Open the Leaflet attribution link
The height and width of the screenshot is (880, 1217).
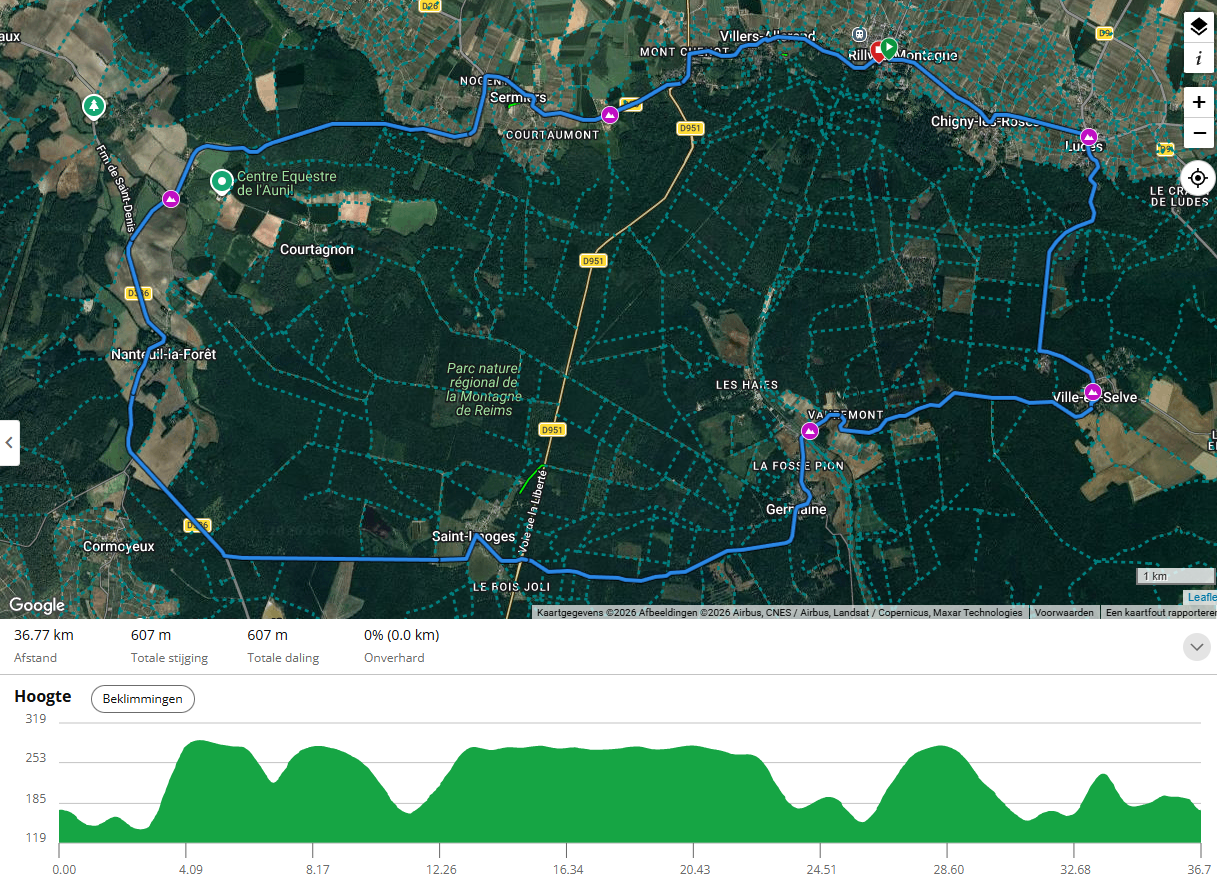1201,597
